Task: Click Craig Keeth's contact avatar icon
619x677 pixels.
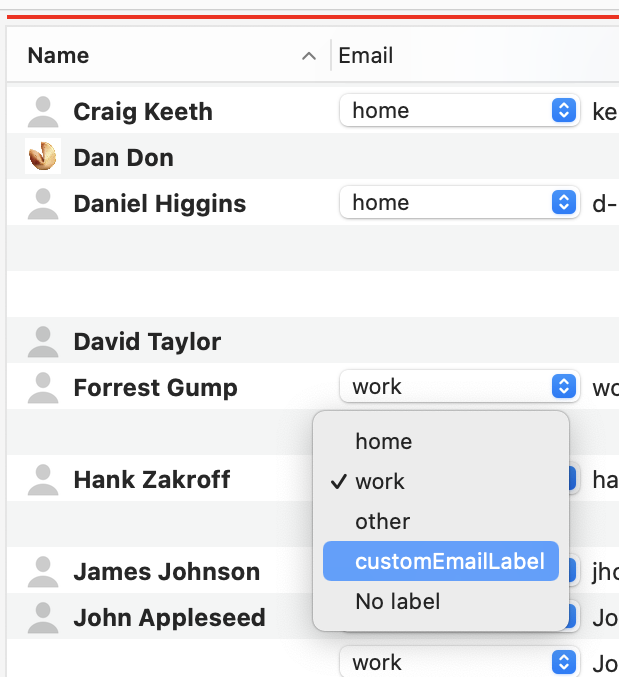Action: pyautogui.click(x=43, y=112)
